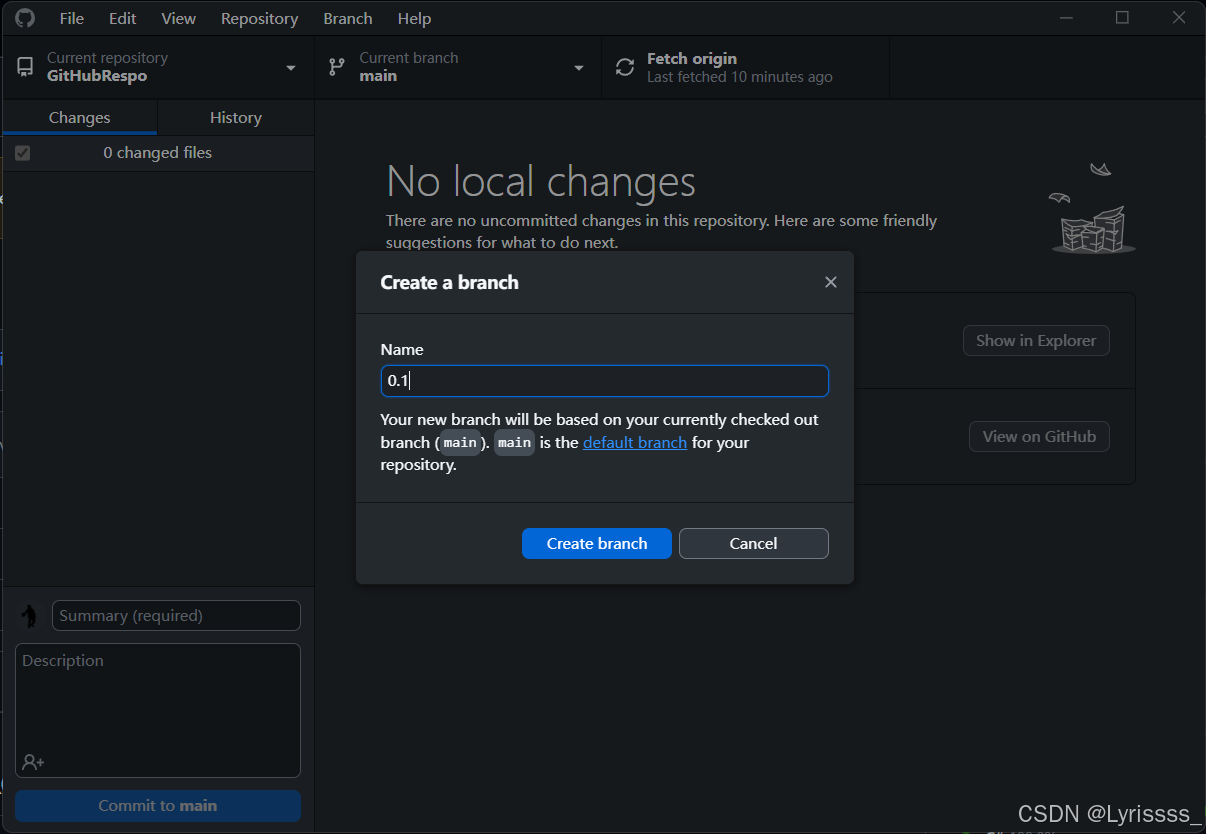
Task: Open the Branch menu
Action: [x=348, y=18]
